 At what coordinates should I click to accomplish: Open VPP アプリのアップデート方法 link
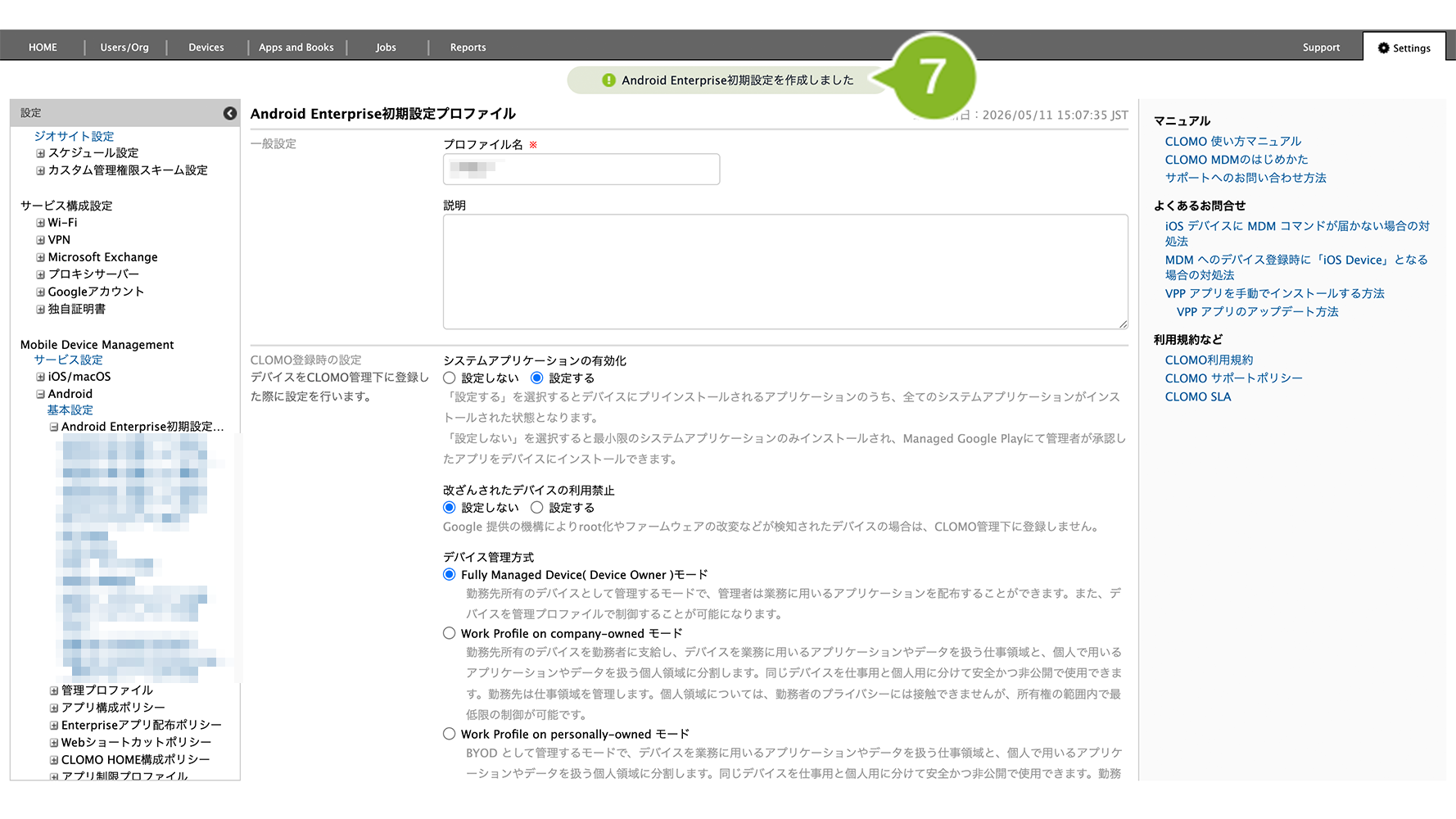tap(1258, 311)
